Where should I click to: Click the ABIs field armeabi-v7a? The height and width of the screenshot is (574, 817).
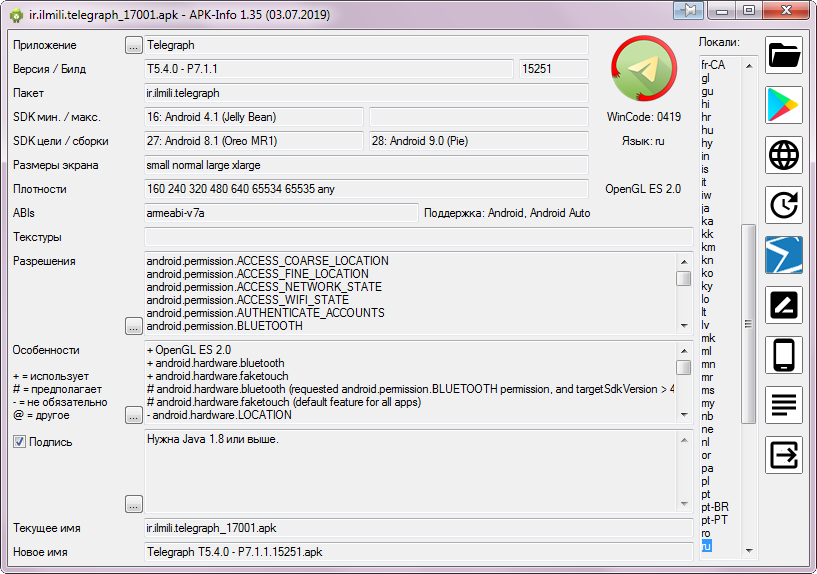point(281,213)
